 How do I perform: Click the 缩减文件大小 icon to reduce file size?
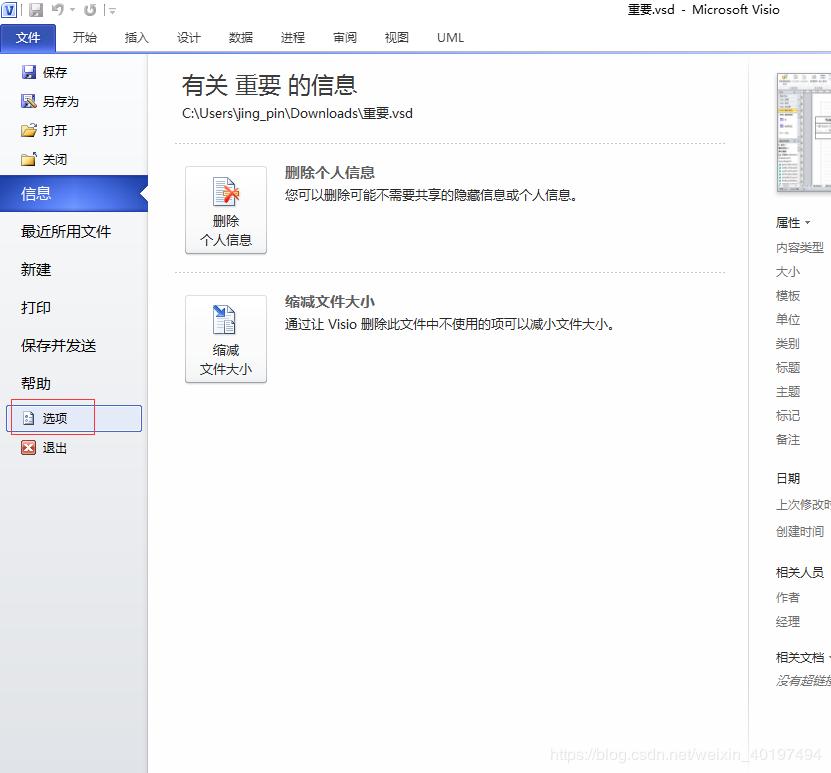(225, 339)
